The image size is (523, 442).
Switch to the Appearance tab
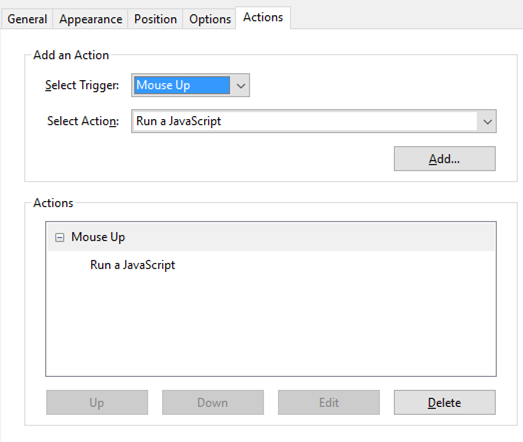90,19
